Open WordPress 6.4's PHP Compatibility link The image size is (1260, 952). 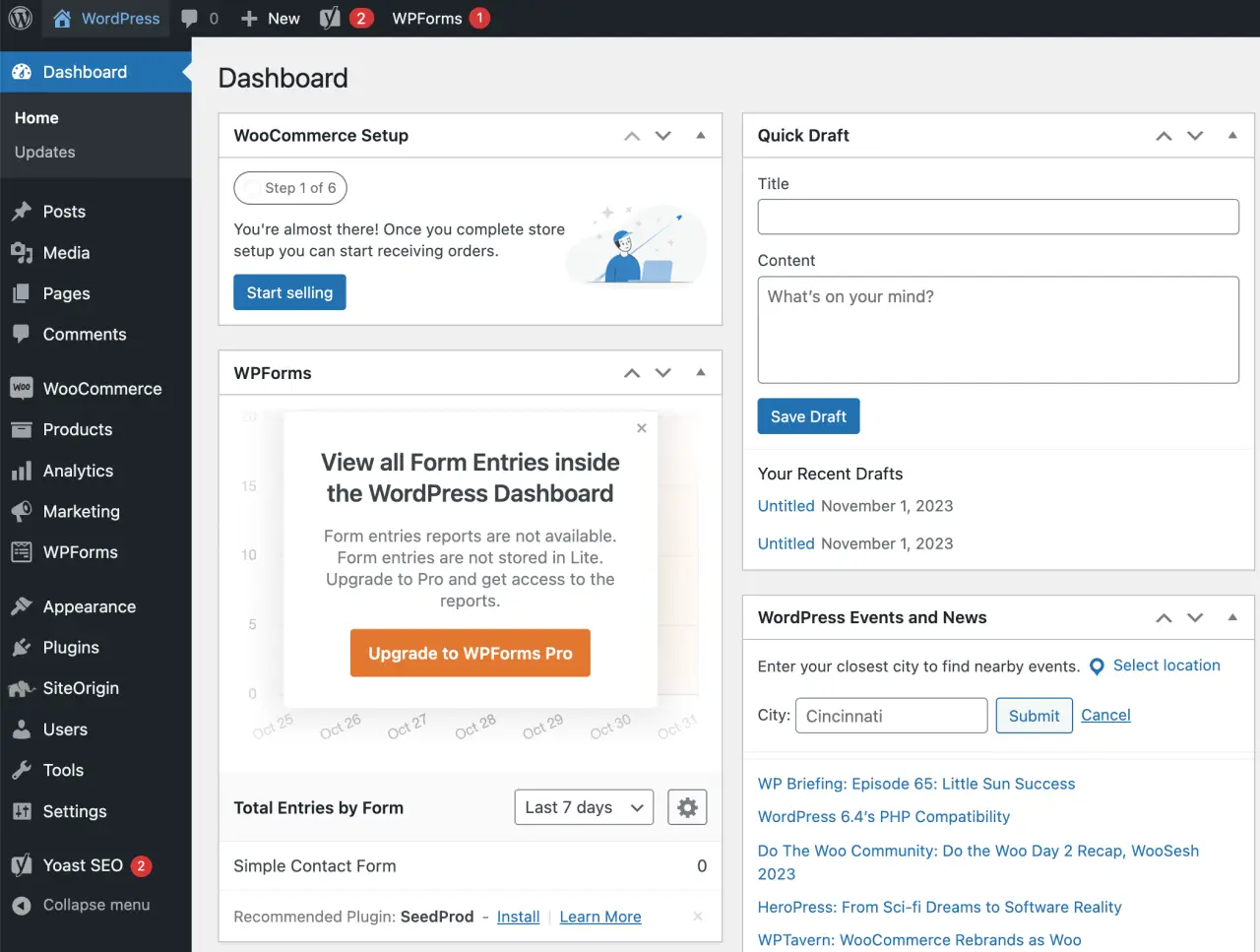click(x=884, y=817)
